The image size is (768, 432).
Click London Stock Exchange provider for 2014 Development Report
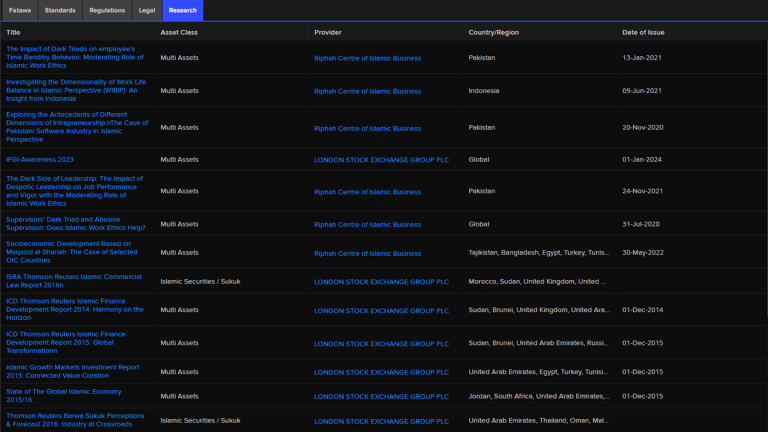tap(381, 311)
